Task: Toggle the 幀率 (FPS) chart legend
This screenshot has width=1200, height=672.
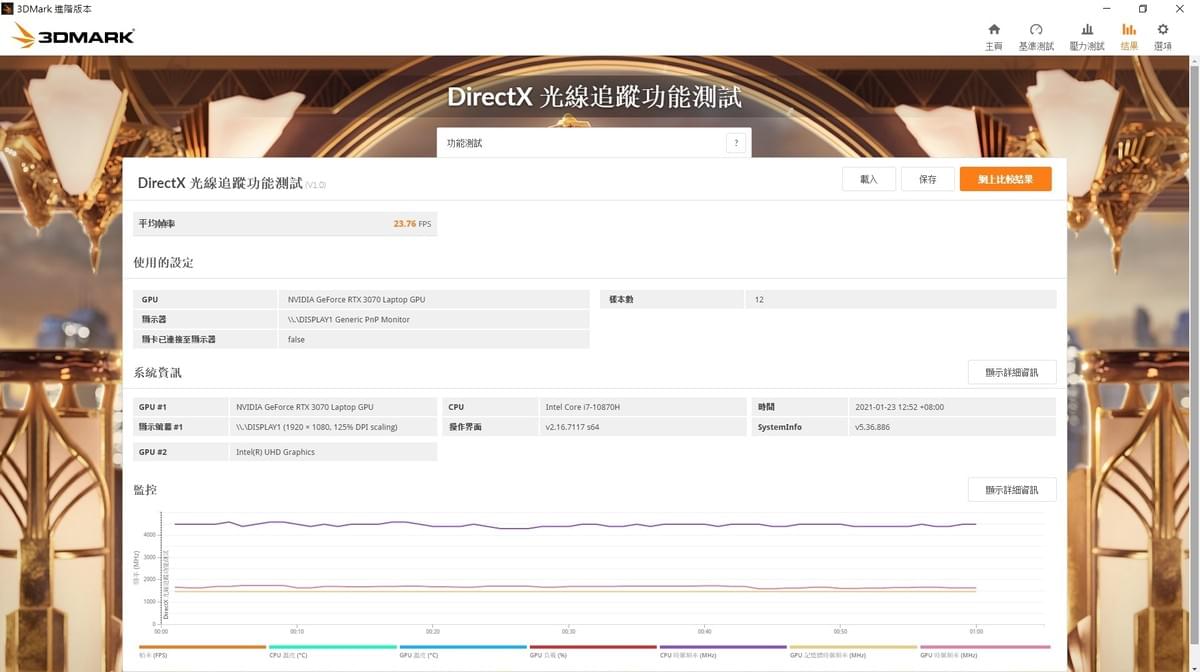Action: tap(202, 651)
